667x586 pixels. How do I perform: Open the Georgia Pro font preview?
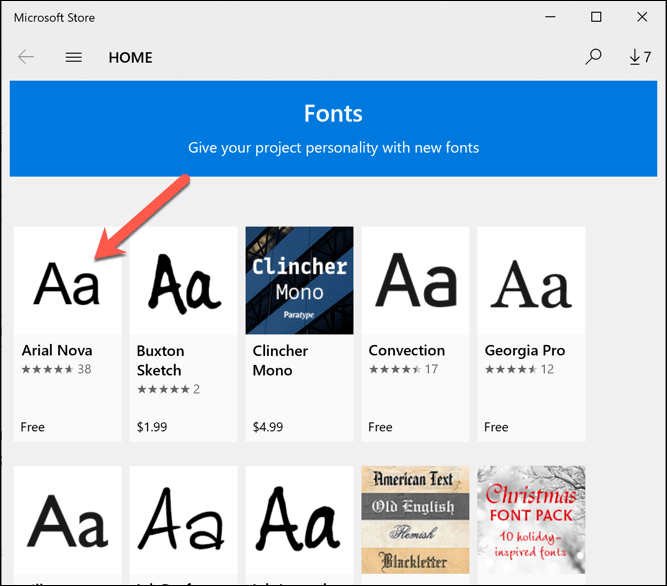coord(531,280)
